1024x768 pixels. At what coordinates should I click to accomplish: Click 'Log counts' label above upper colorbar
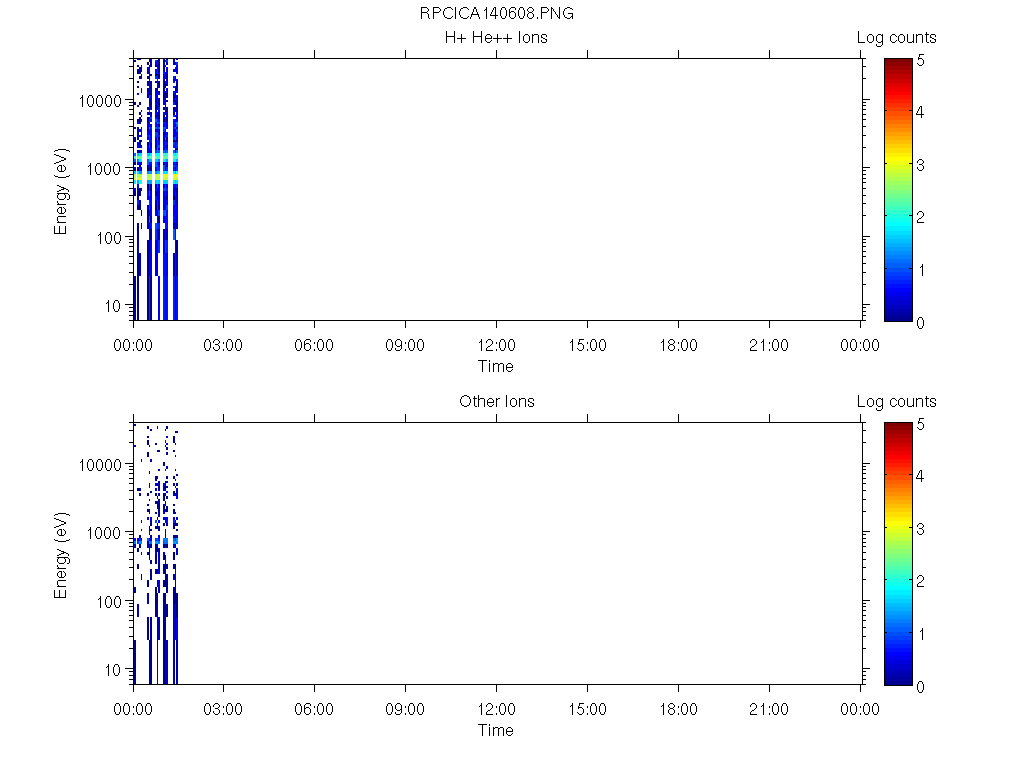(896, 37)
